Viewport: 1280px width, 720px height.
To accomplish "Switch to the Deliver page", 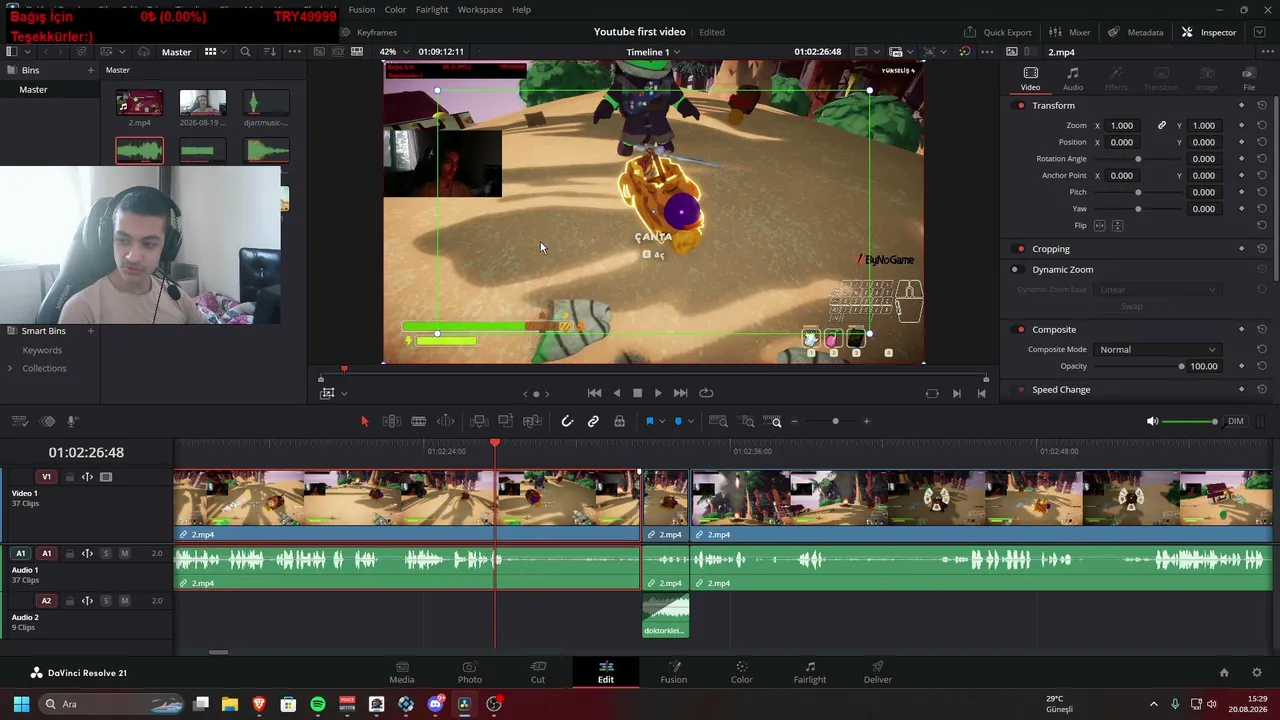I will click(x=878, y=672).
